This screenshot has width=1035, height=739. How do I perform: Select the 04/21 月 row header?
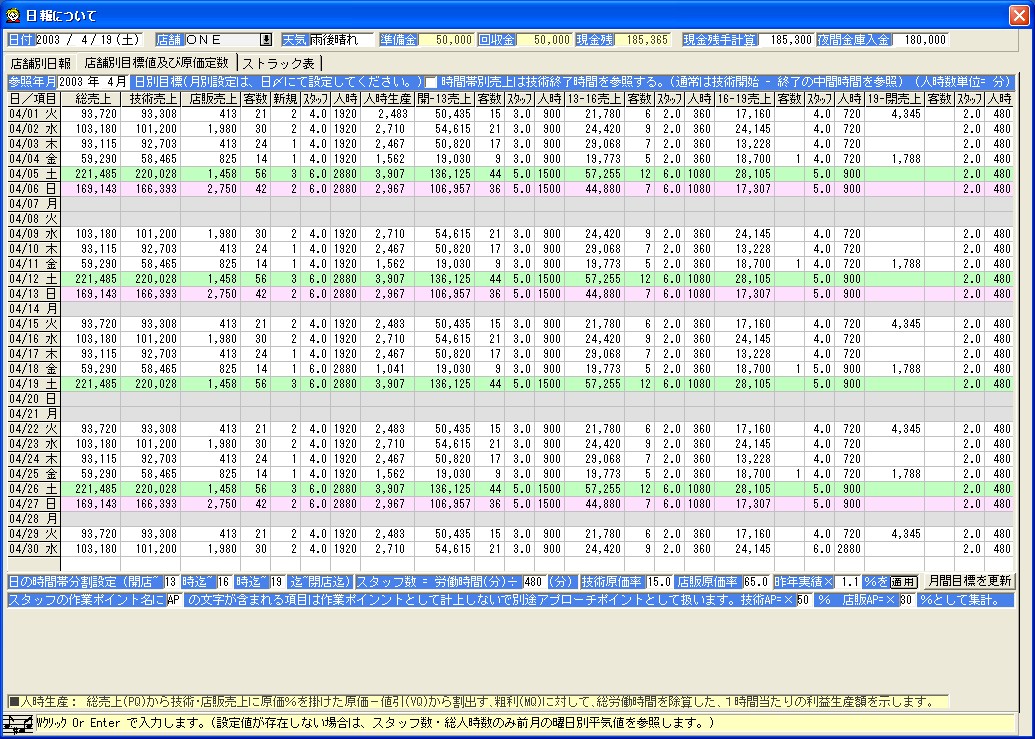tap(34, 414)
